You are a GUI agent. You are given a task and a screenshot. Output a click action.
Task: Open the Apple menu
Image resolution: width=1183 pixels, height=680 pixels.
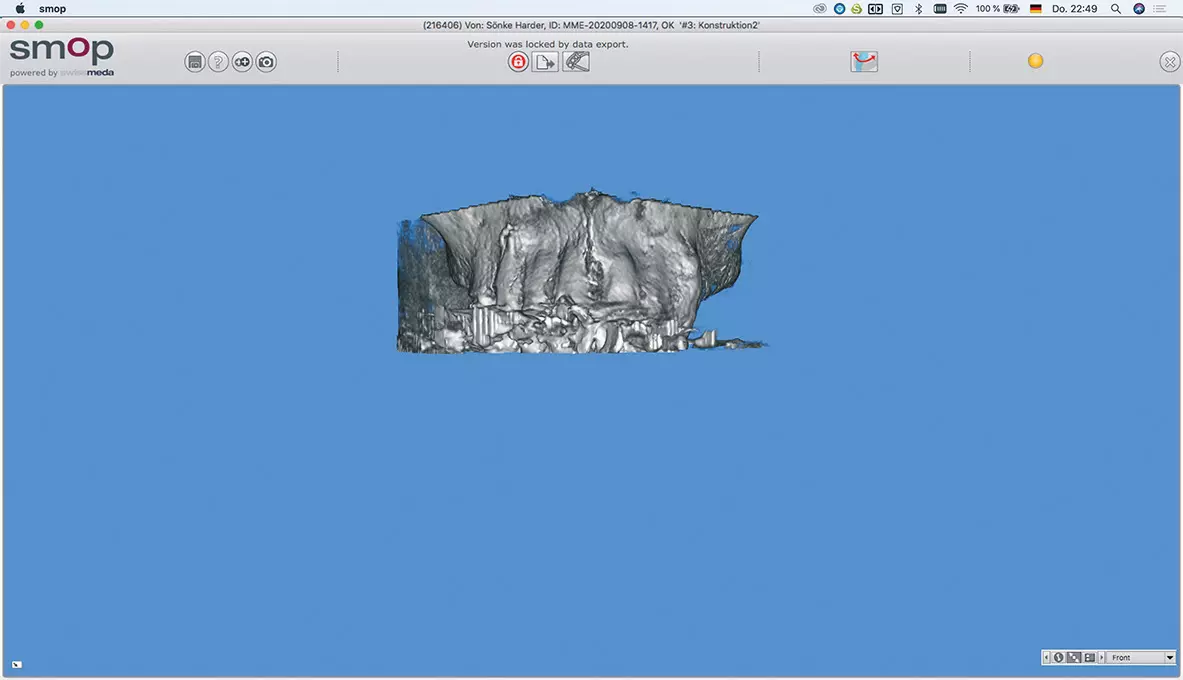[x=20, y=9]
